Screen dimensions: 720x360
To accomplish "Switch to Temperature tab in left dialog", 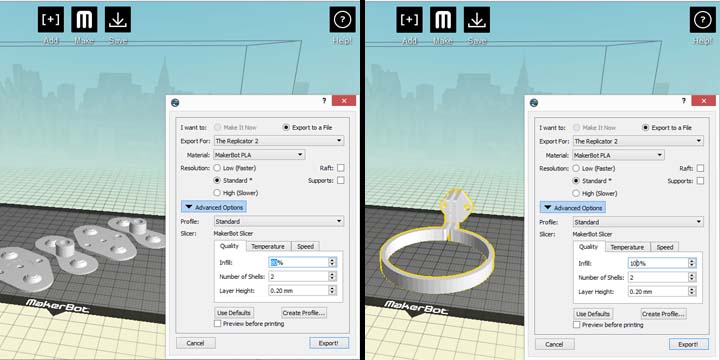I will [268, 247].
